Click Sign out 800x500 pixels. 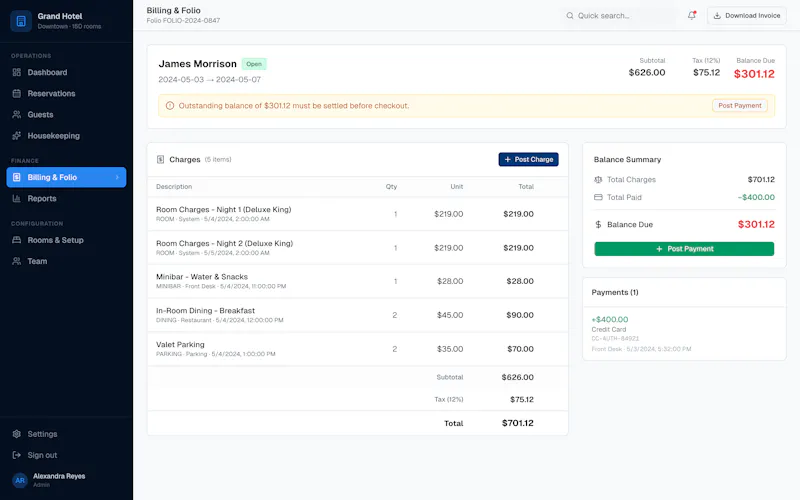pos(66,455)
